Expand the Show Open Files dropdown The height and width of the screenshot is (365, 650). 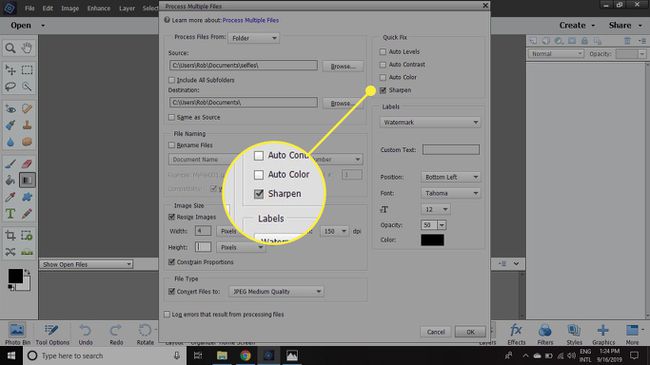tap(86, 264)
